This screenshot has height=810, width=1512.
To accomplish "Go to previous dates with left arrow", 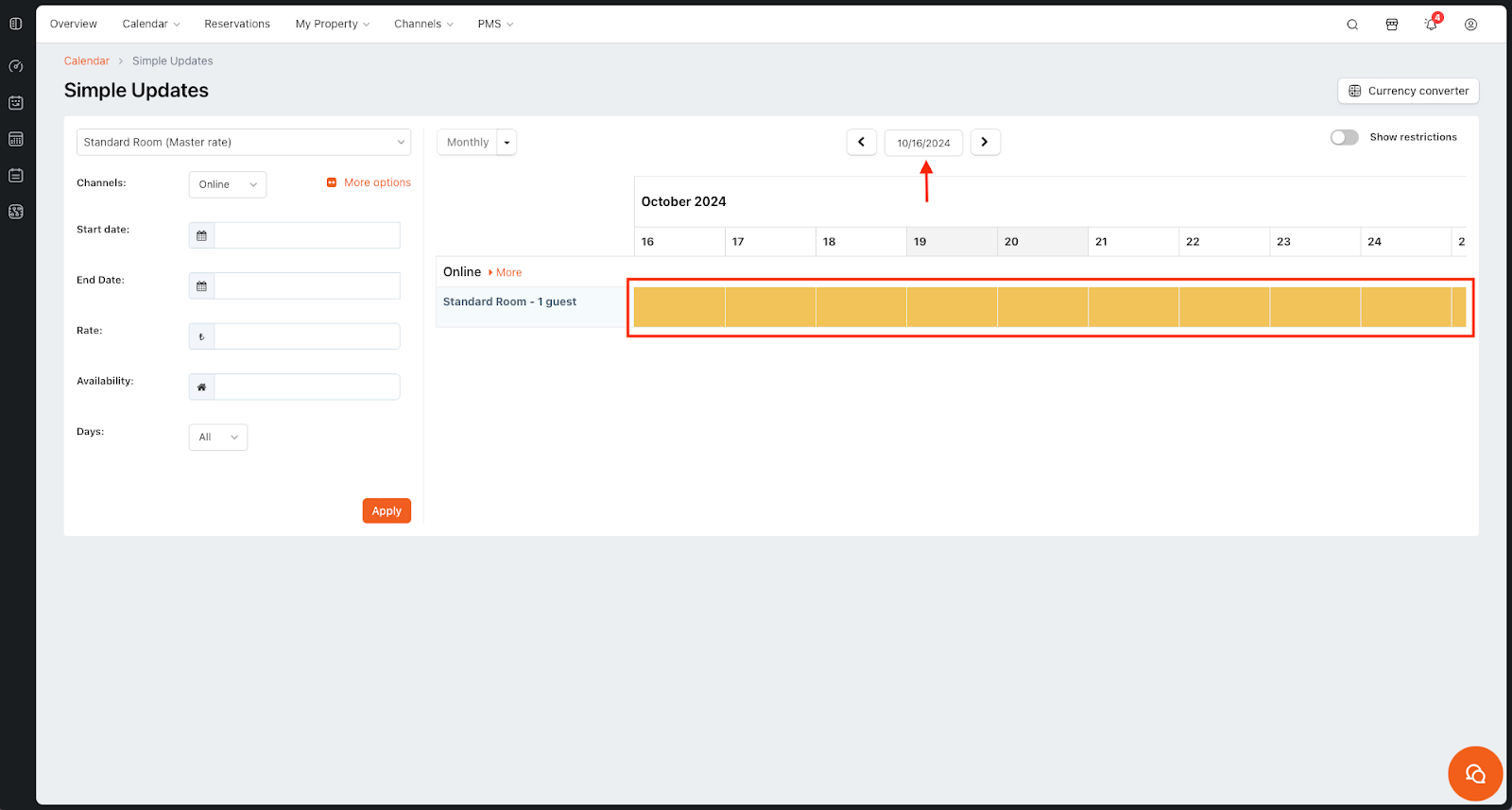I will pos(861,142).
